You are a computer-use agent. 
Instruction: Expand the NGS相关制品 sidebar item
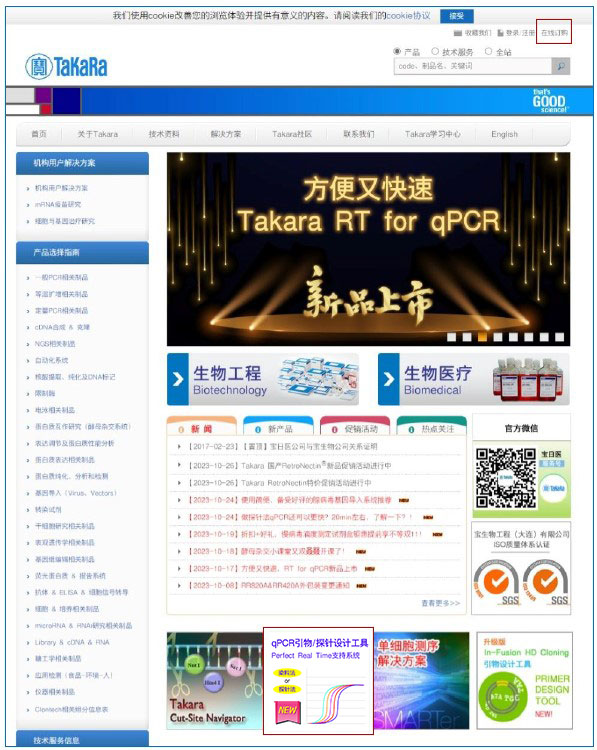pyautogui.click(x=55, y=344)
